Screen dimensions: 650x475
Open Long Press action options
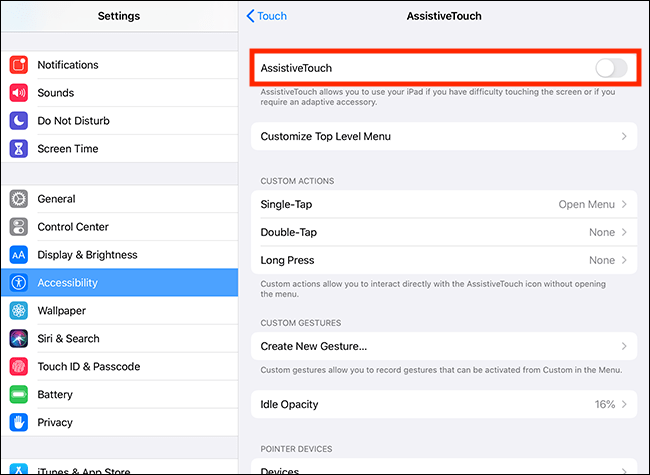click(444, 260)
